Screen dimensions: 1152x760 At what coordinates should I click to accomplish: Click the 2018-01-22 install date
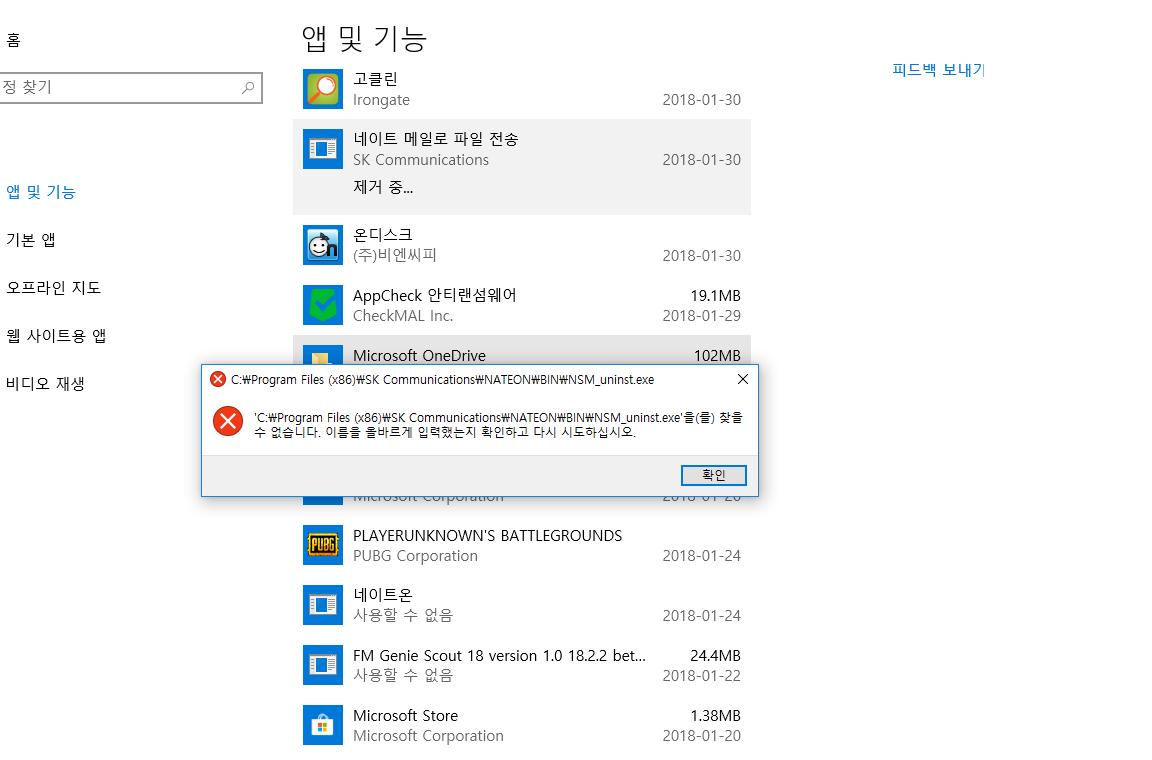click(702, 675)
